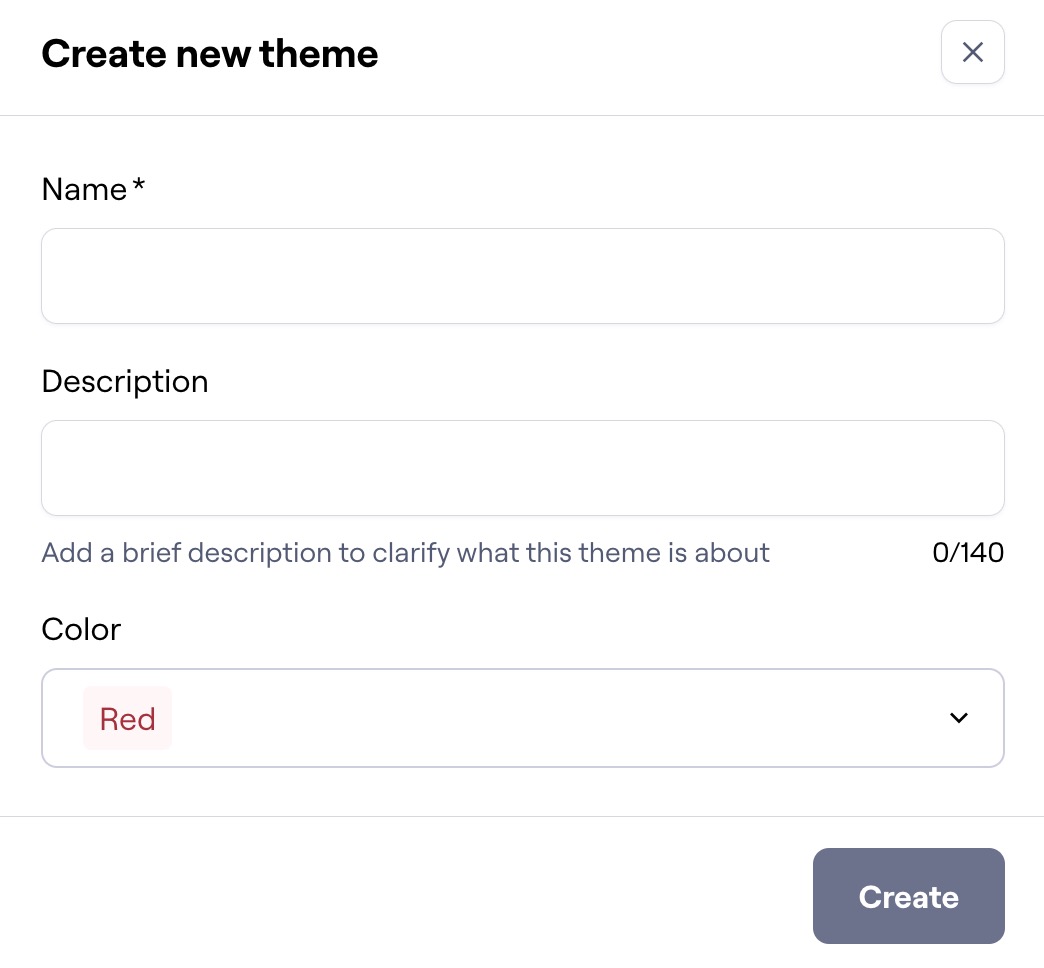This screenshot has height=968, width=1044.
Task: Click the Create button
Action: click(x=908, y=896)
